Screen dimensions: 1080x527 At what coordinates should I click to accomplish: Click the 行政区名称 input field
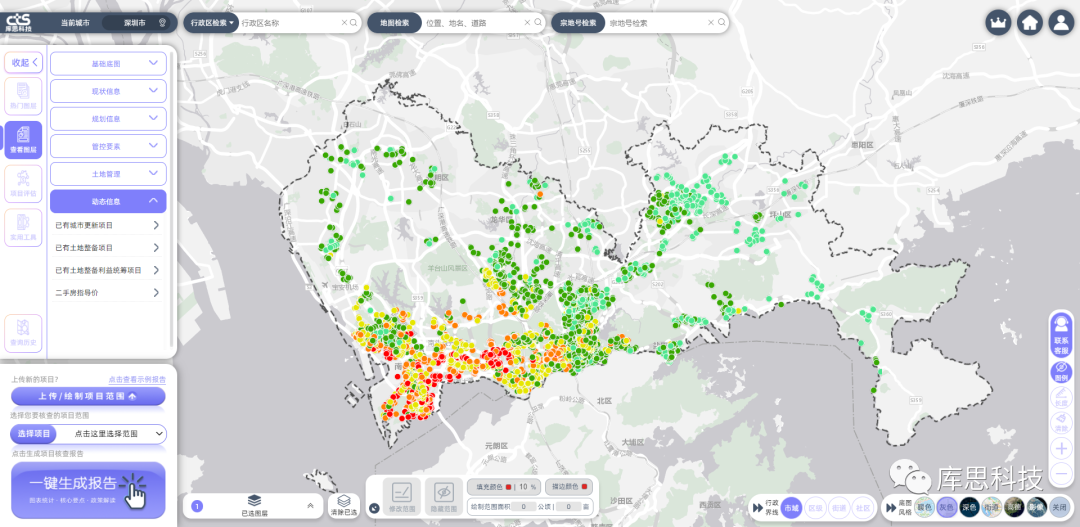click(x=289, y=23)
